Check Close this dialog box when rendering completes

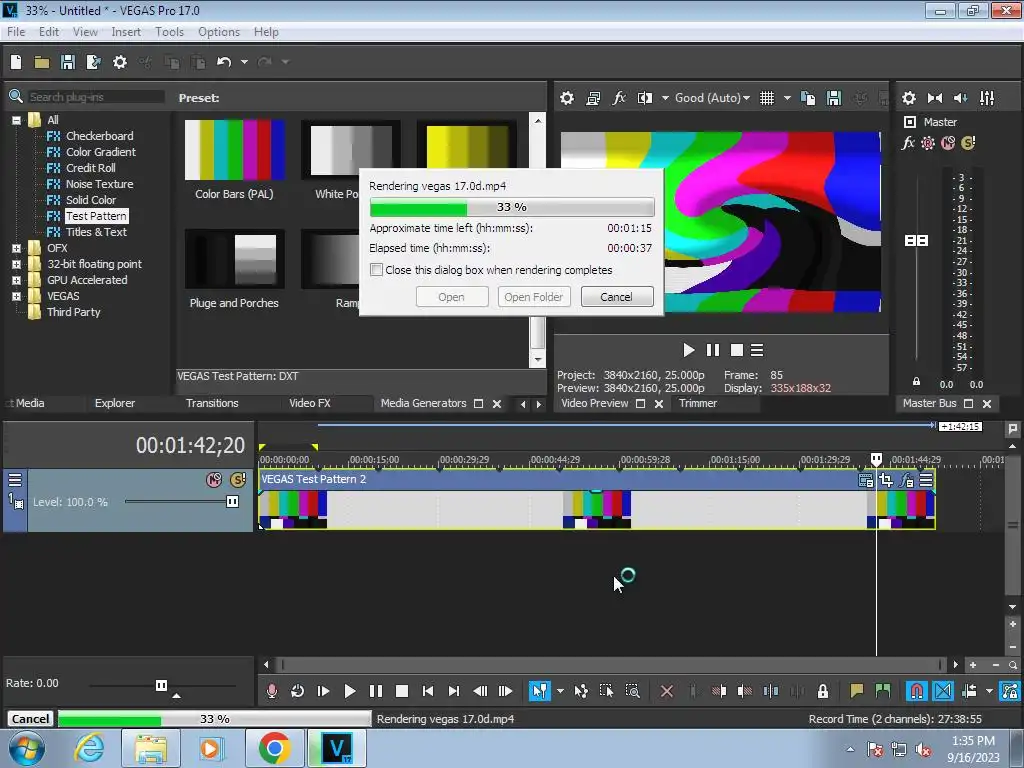(376, 270)
